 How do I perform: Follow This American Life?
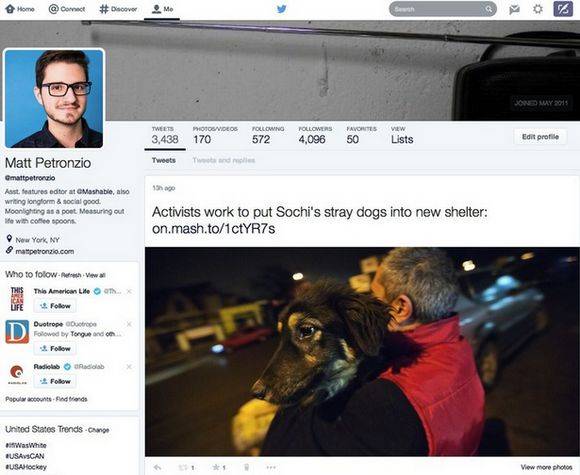[55, 306]
